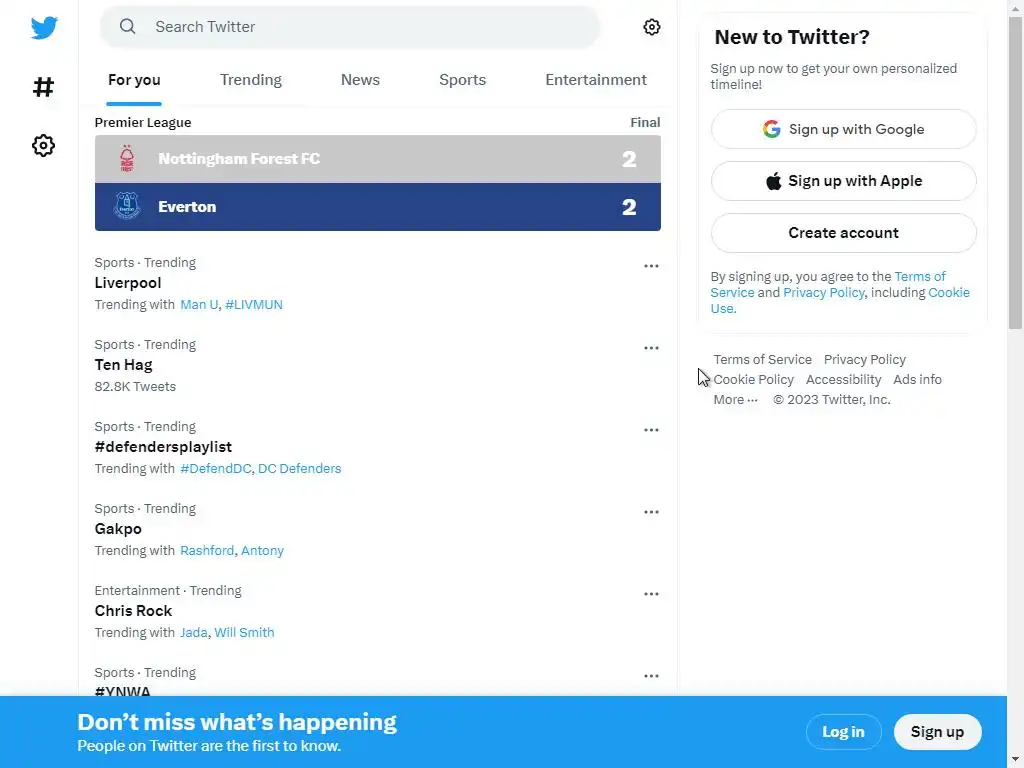Open the #defendersplaylist trending topic
The height and width of the screenshot is (768, 1024).
pos(163,447)
